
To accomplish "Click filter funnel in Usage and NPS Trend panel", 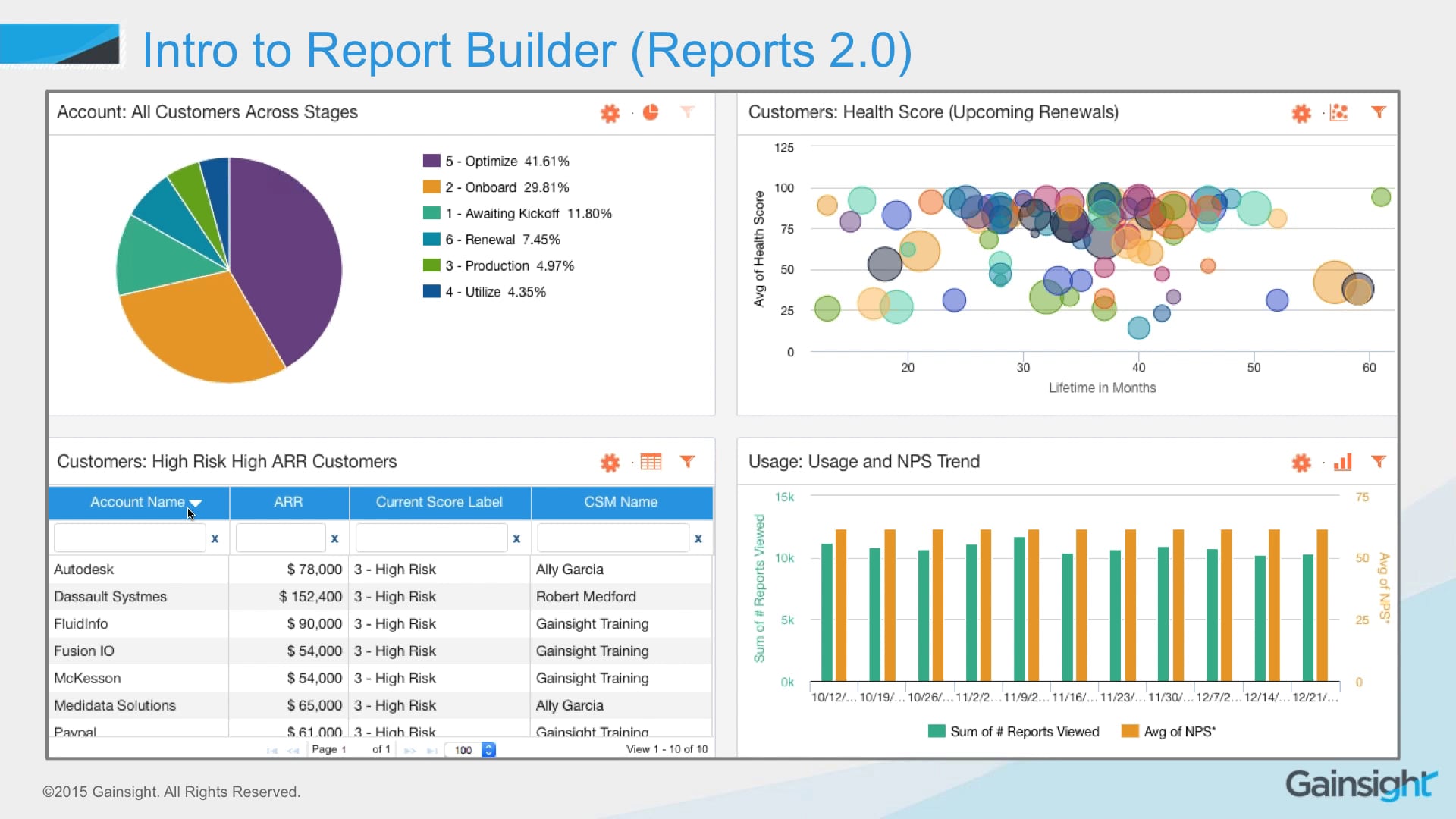I will [1379, 461].
